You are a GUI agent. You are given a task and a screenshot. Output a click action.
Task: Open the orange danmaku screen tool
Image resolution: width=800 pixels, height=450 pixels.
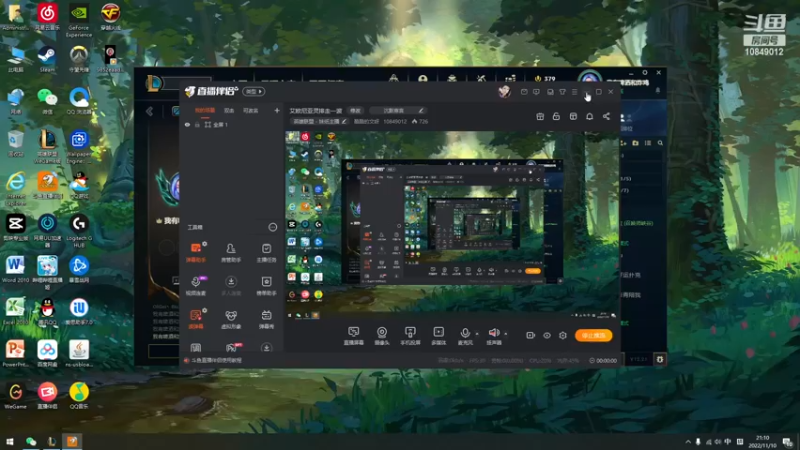196,319
